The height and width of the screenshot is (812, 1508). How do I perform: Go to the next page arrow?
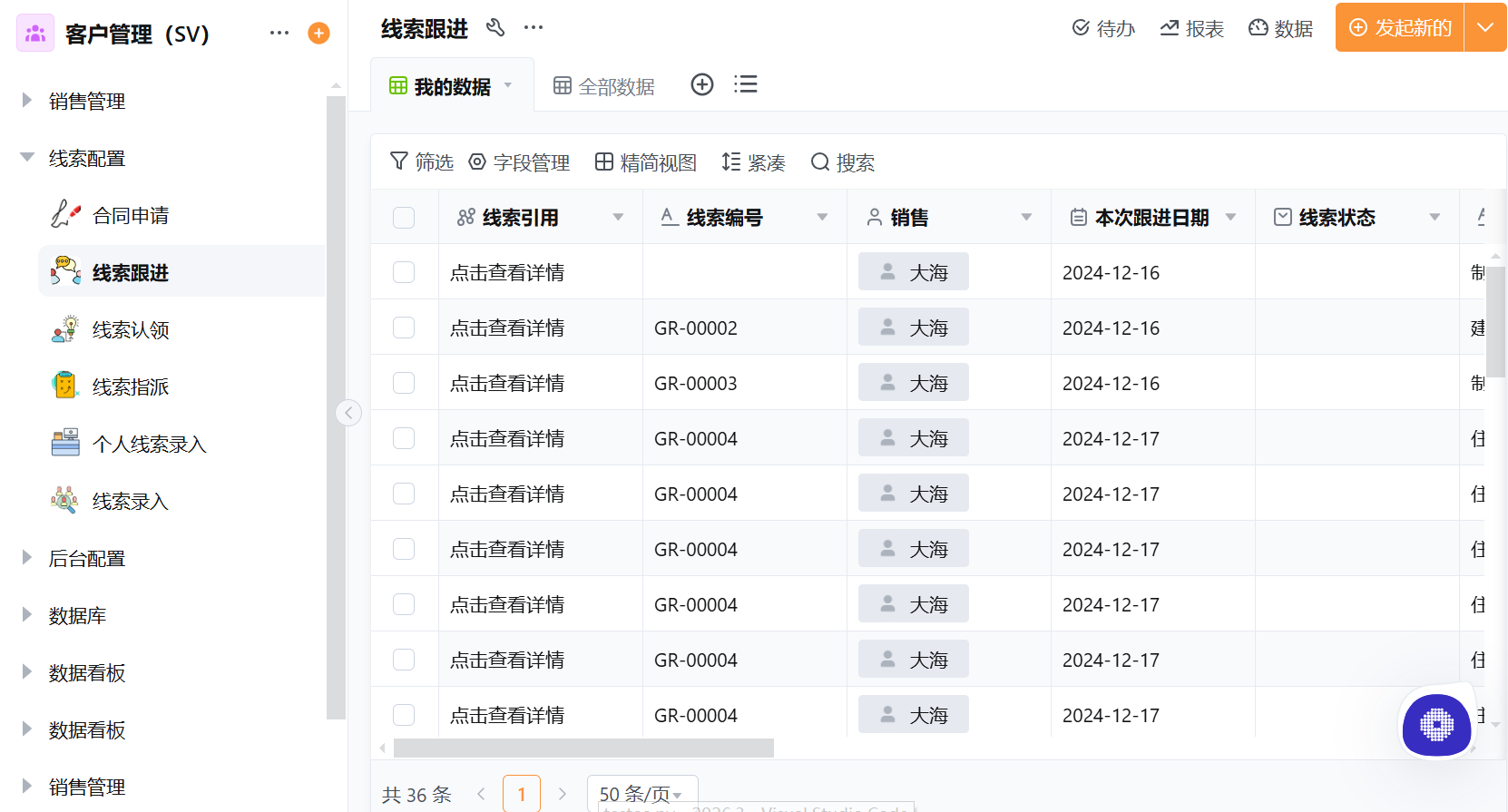(x=563, y=794)
